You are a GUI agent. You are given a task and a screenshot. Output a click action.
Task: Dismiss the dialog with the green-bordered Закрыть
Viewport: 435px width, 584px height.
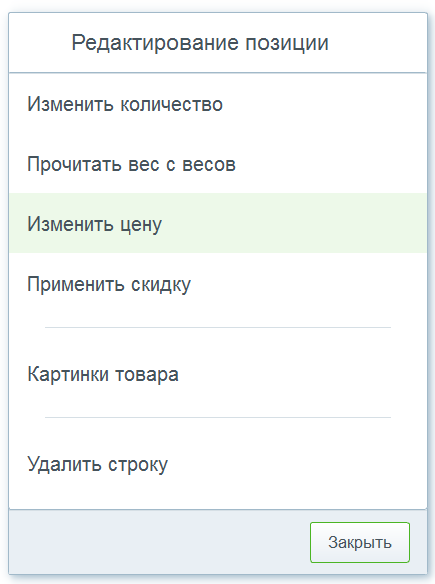coord(360,542)
